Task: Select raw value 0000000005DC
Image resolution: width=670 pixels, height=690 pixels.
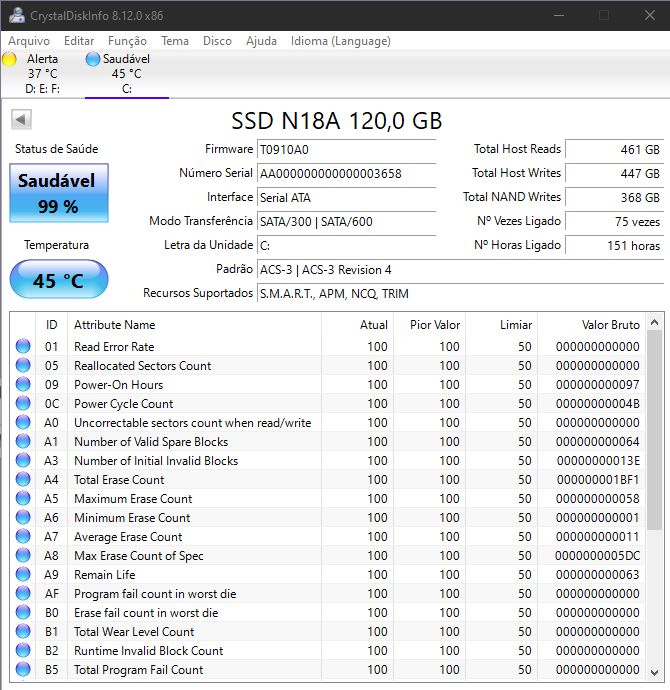Action: pyautogui.click(x=597, y=556)
